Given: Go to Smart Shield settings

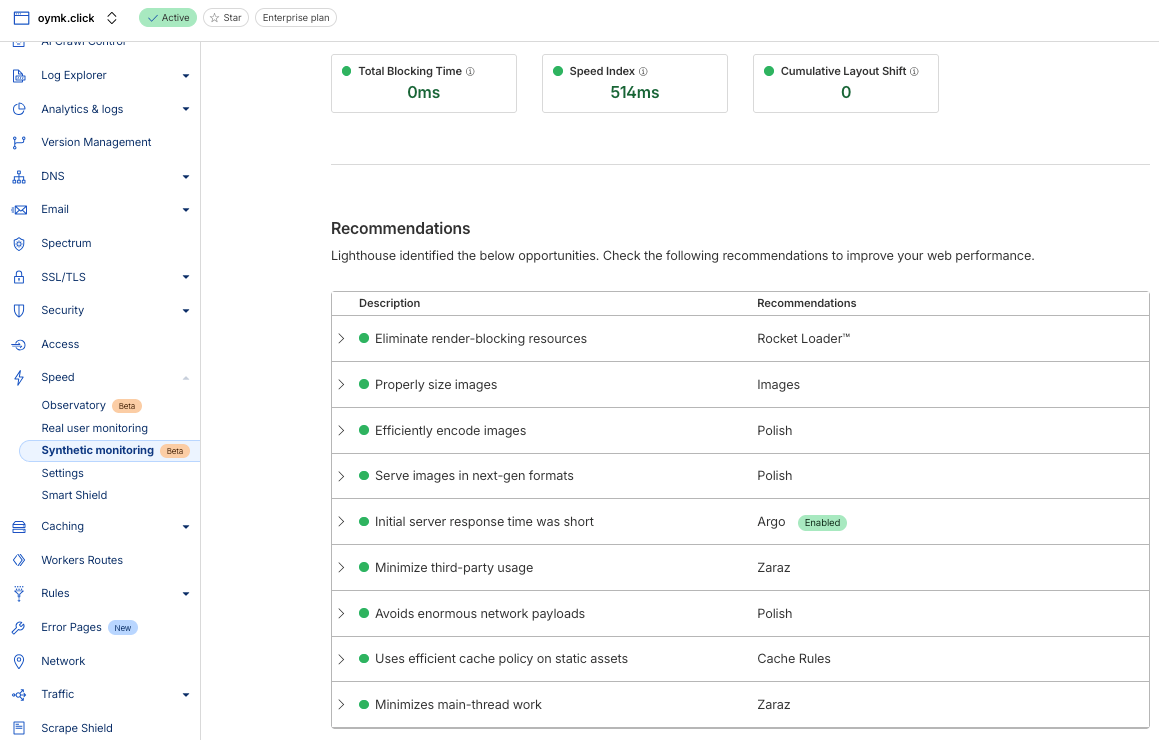Looking at the screenshot, I should 74,495.
